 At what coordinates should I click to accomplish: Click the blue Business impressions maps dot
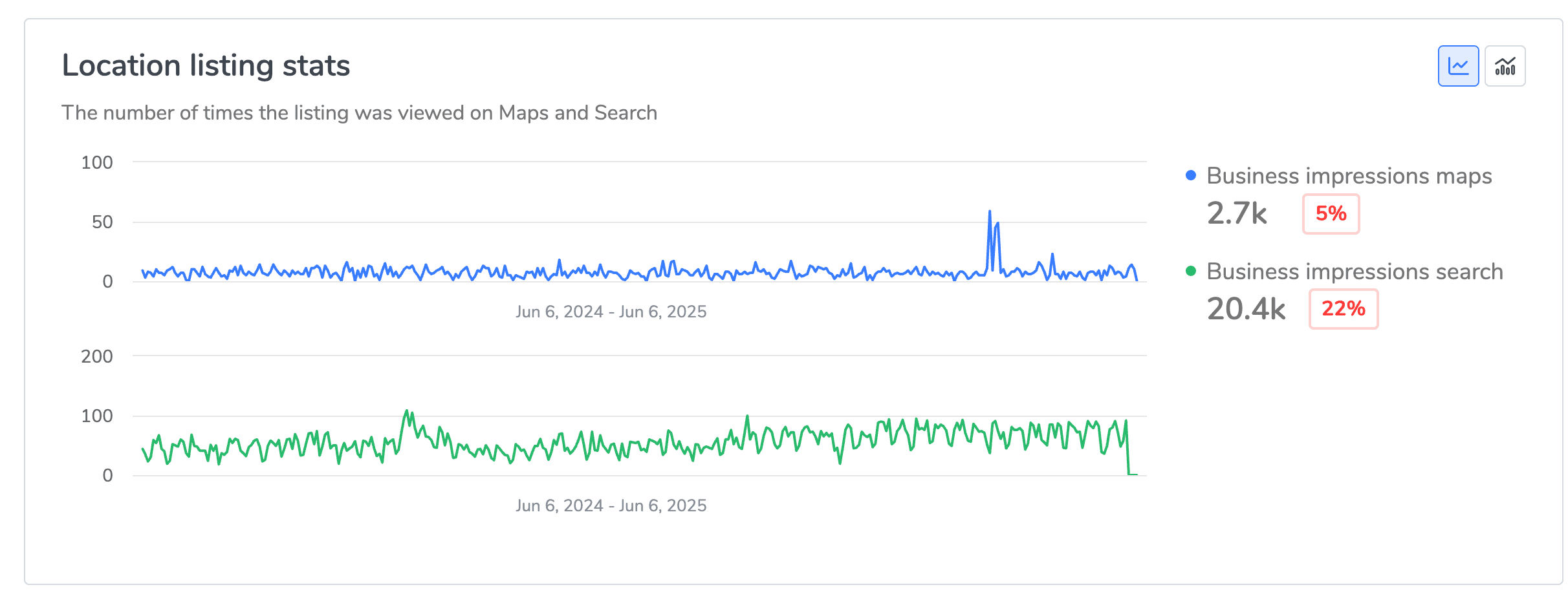(x=1191, y=175)
